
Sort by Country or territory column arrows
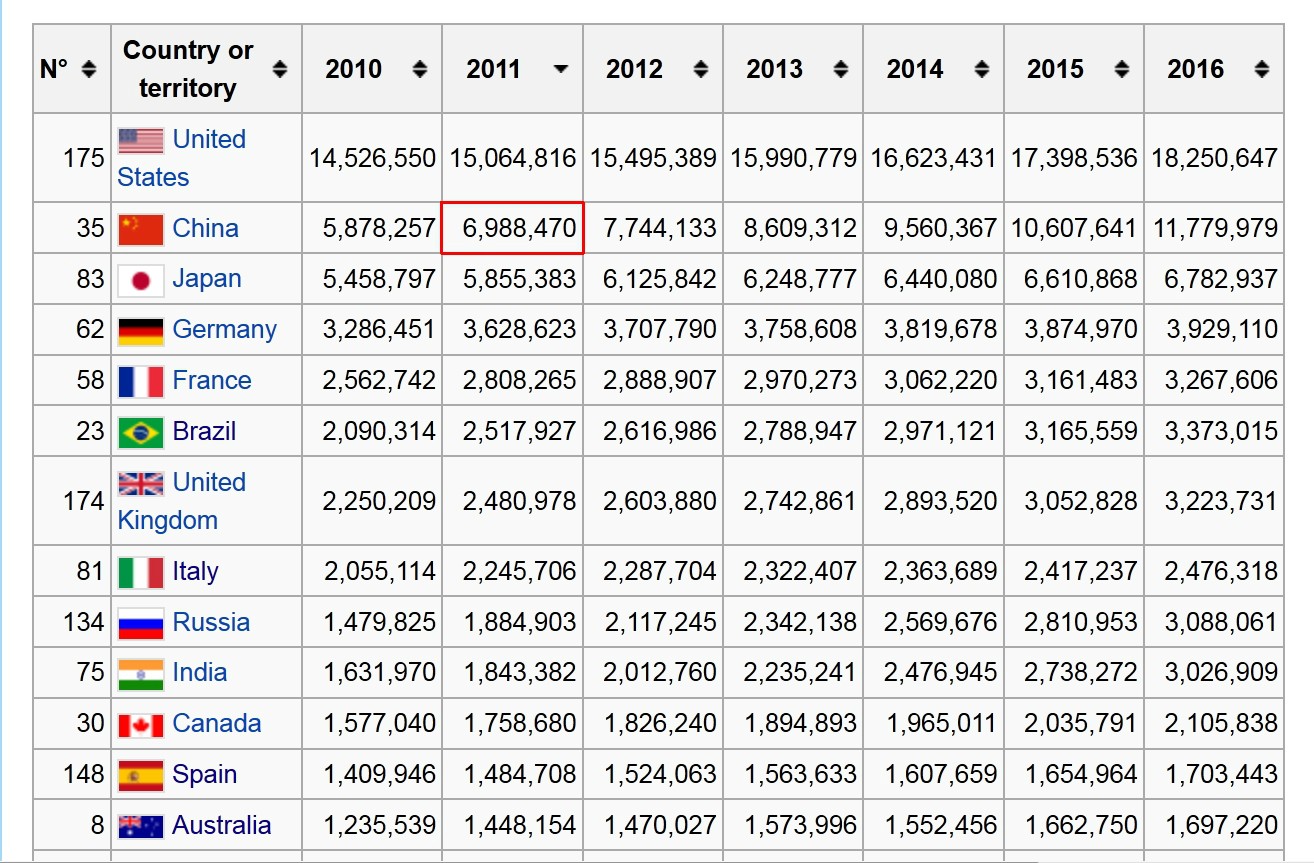[x=280, y=69]
